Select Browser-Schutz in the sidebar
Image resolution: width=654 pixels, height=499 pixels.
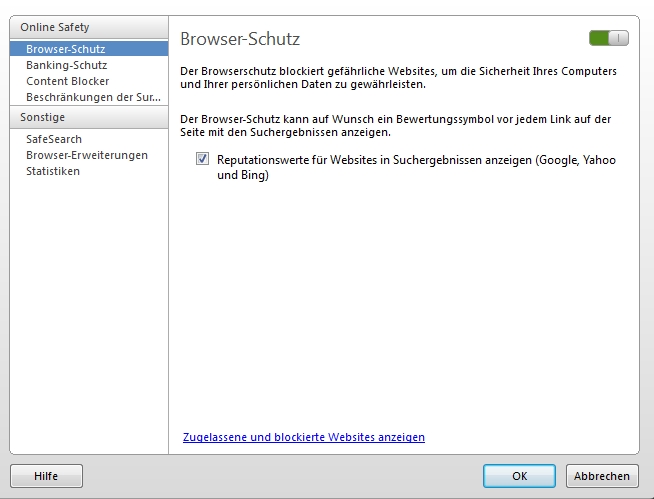coord(89,49)
